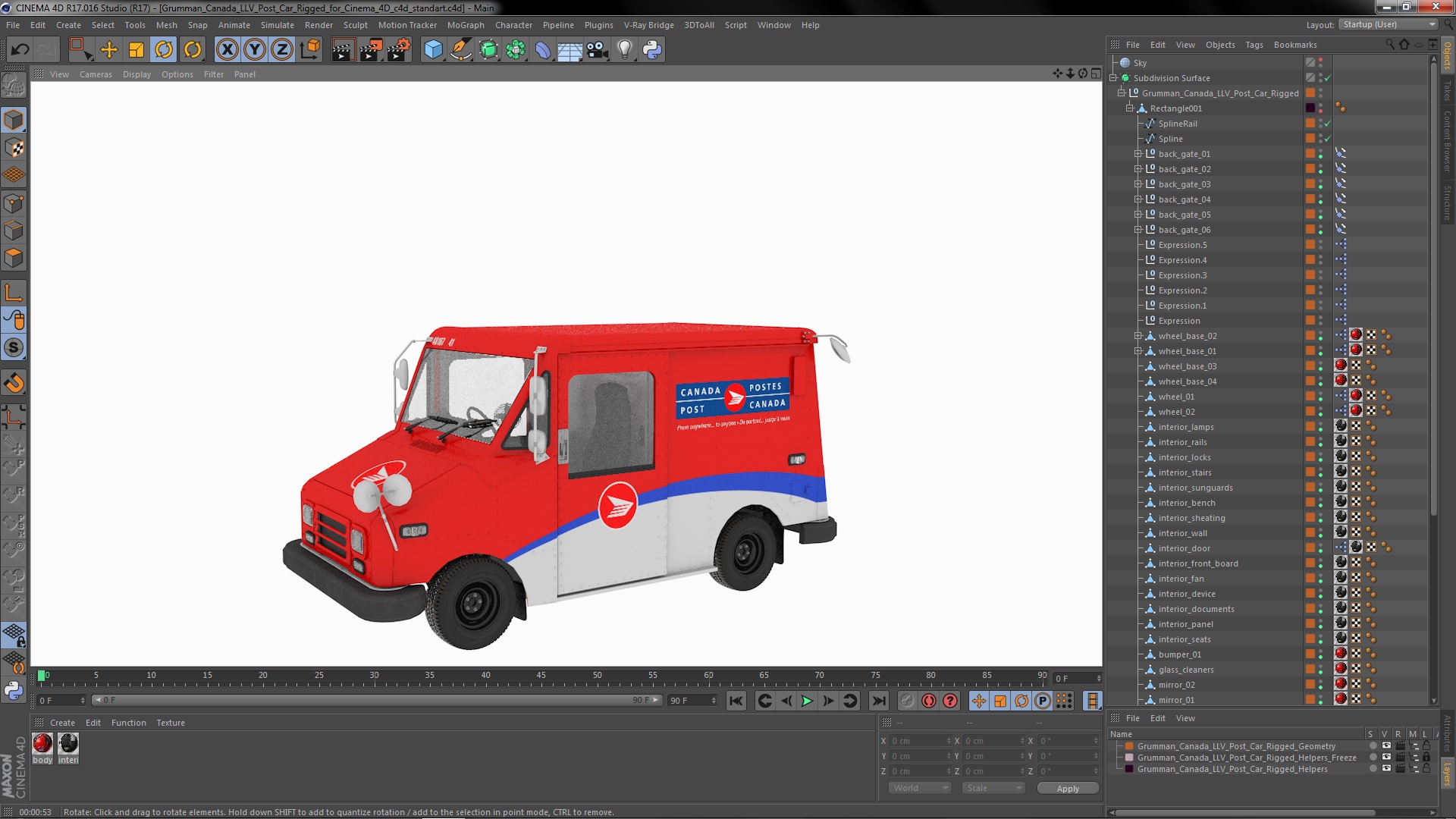Toggle Y axis lock icon

tap(255, 50)
